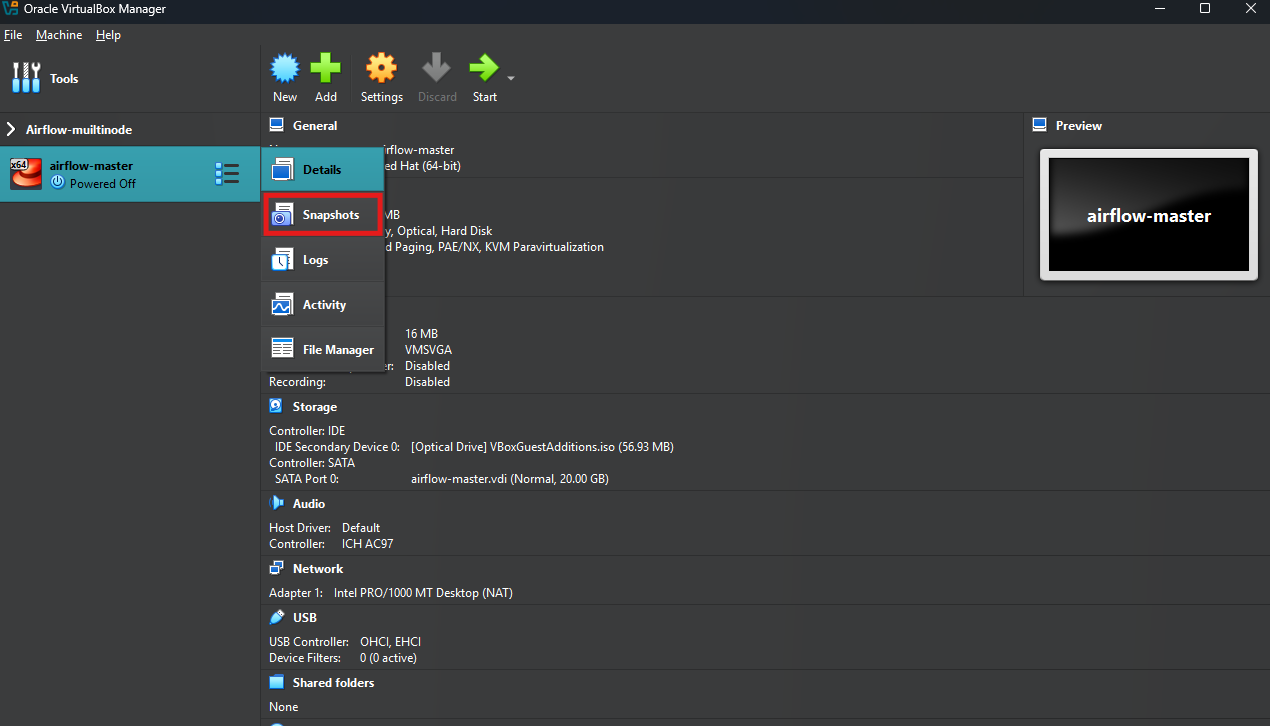This screenshot has height=726, width=1270.
Task: Choose Details in the popup menu
Action: pos(323,170)
